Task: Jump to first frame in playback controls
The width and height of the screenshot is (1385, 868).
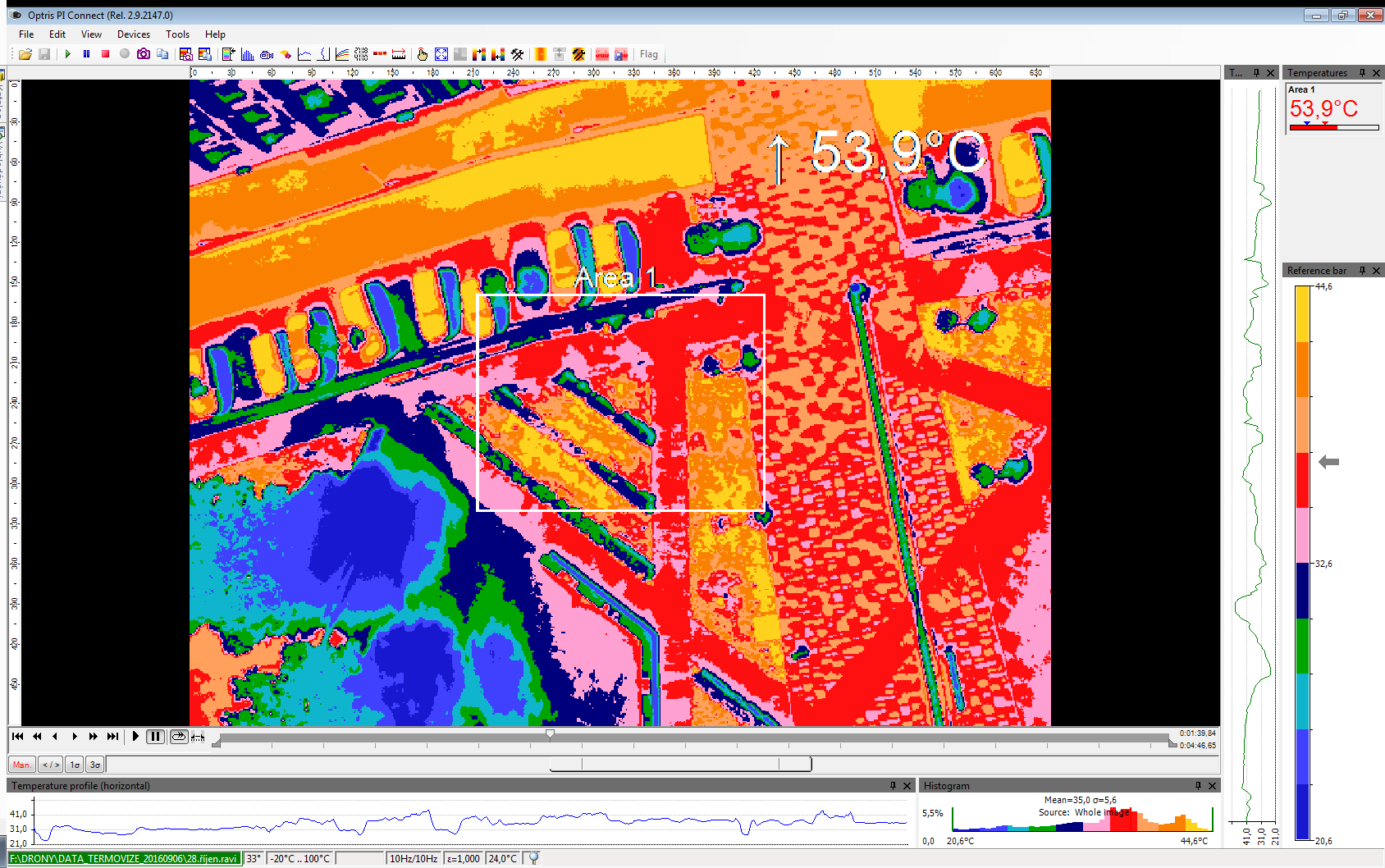Action: pos(17,737)
